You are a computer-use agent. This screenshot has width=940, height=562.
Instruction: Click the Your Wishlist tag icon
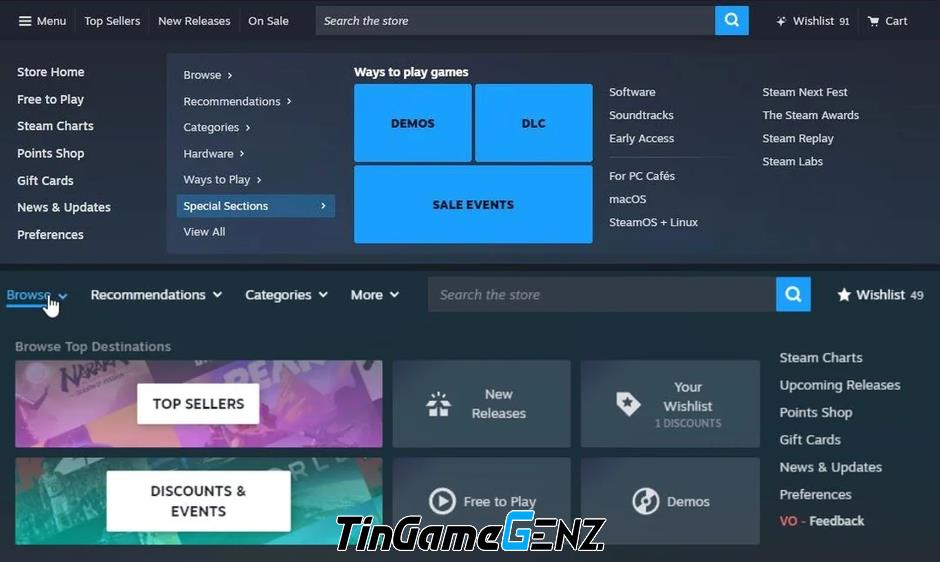[628, 404]
